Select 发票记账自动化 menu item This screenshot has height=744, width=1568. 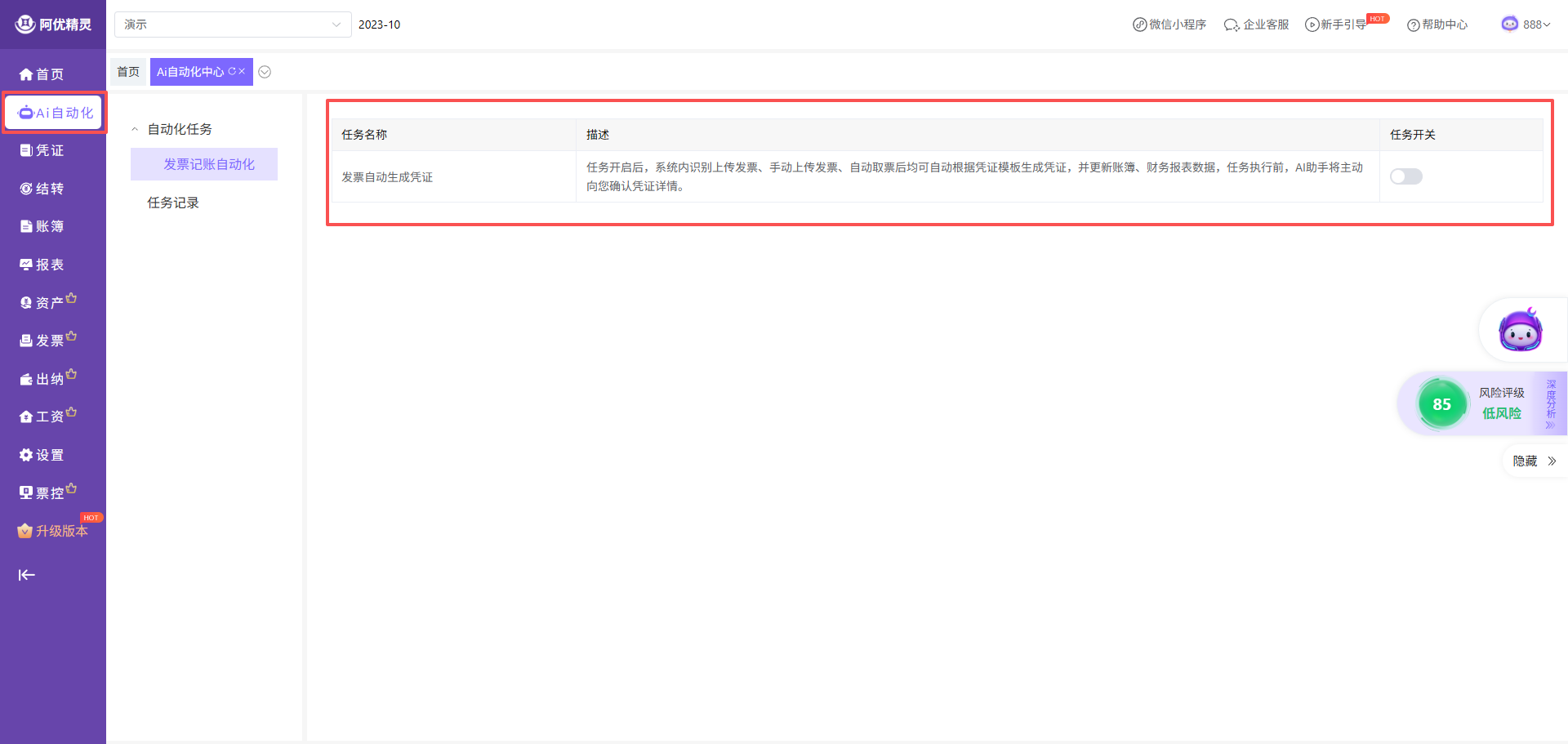point(209,164)
